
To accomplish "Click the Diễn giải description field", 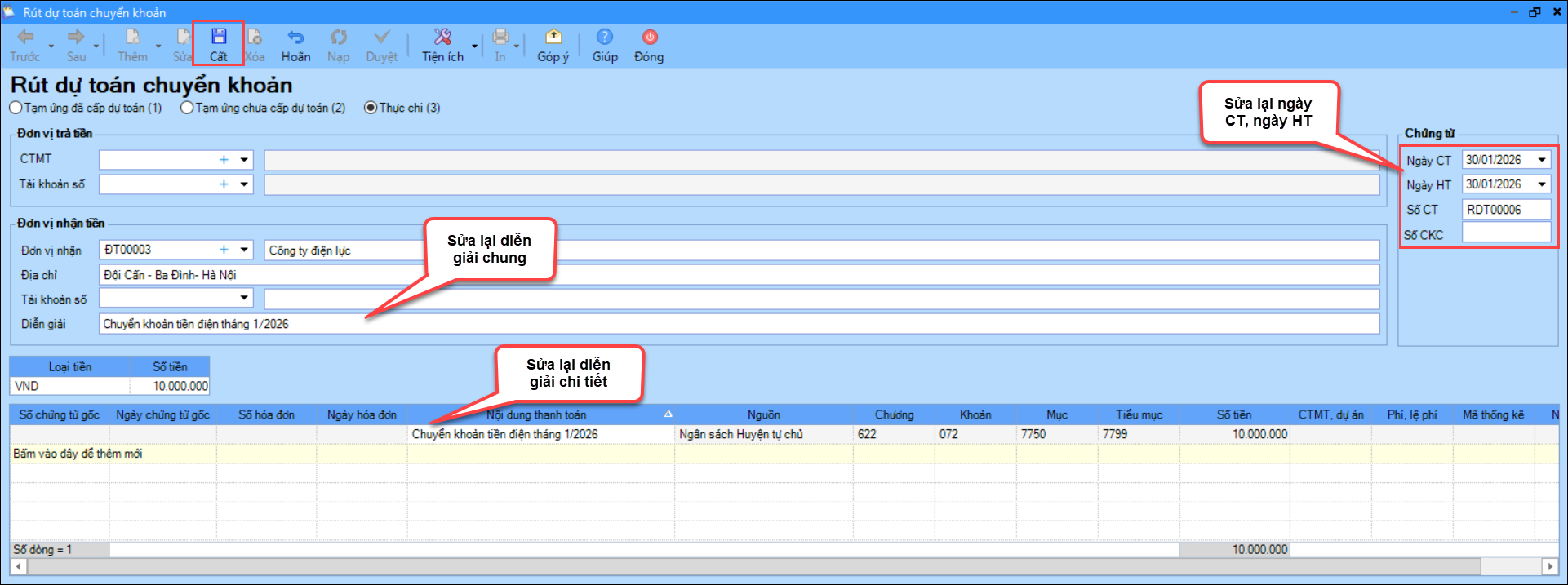I will (739, 324).
